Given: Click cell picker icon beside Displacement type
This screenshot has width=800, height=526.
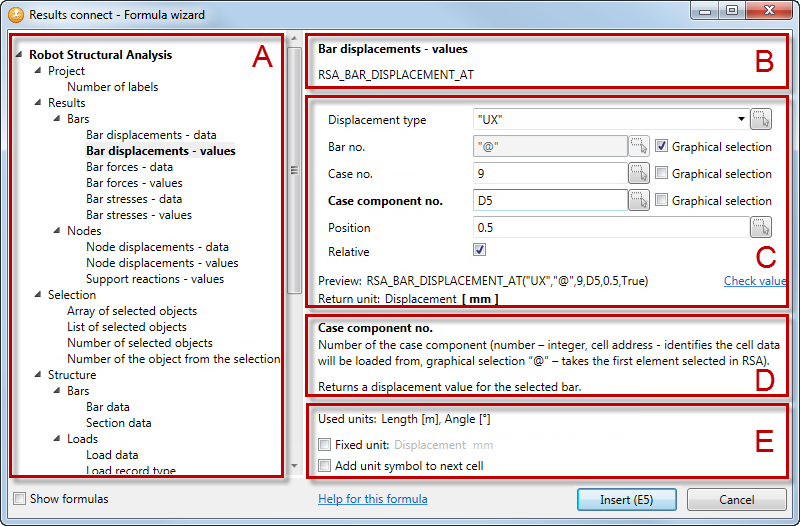Looking at the screenshot, I should [761, 120].
